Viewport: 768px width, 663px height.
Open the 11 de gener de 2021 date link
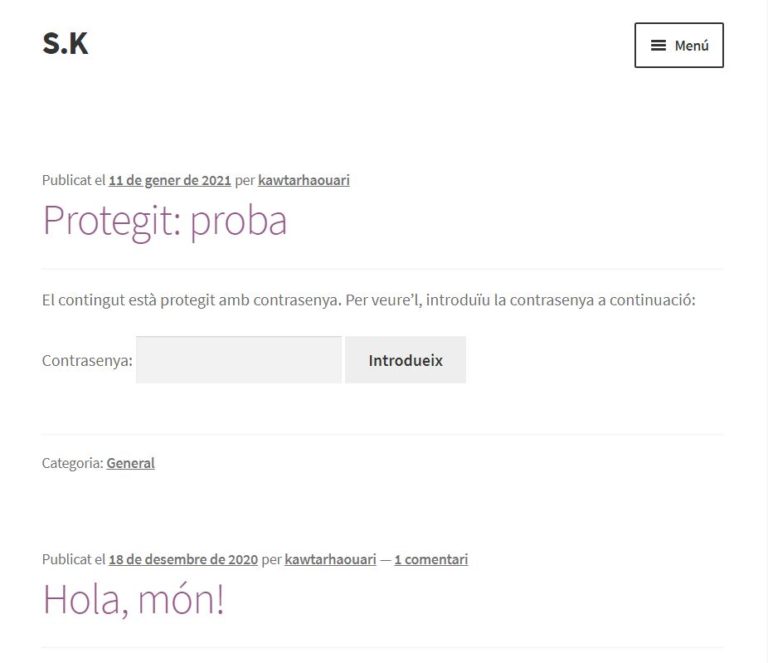coord(169,181)
